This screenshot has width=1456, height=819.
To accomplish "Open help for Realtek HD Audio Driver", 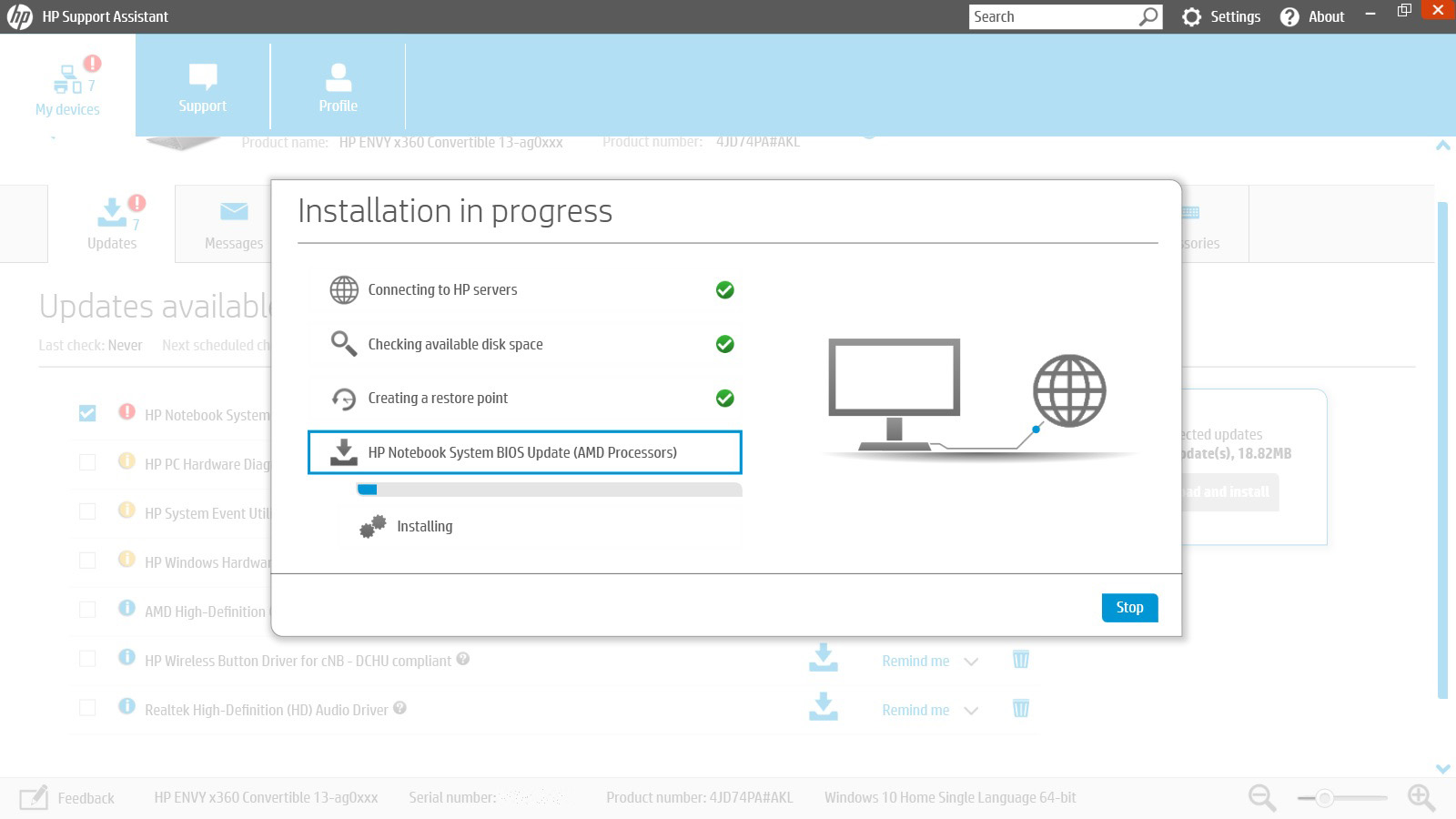I will [x=399, y=708].
